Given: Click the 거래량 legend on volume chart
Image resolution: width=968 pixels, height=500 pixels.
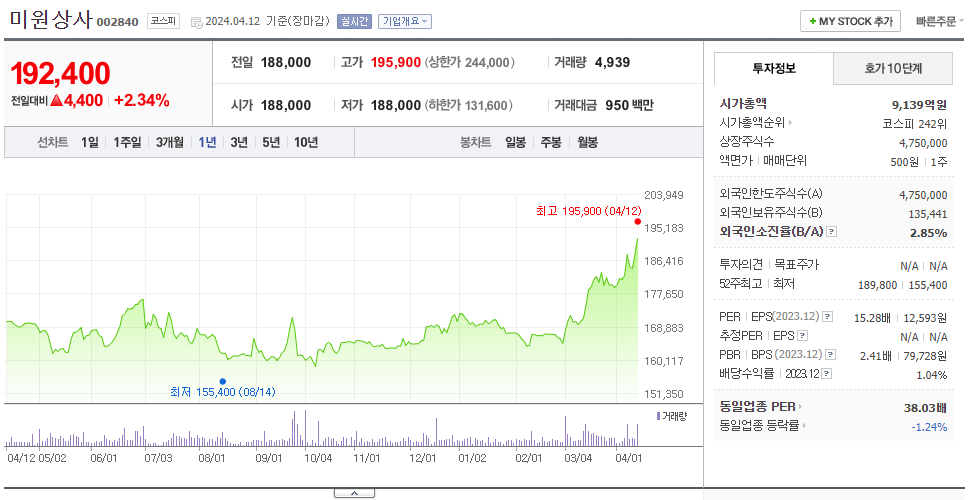Looking at the screenshot, I should click(x=671, y=416).
